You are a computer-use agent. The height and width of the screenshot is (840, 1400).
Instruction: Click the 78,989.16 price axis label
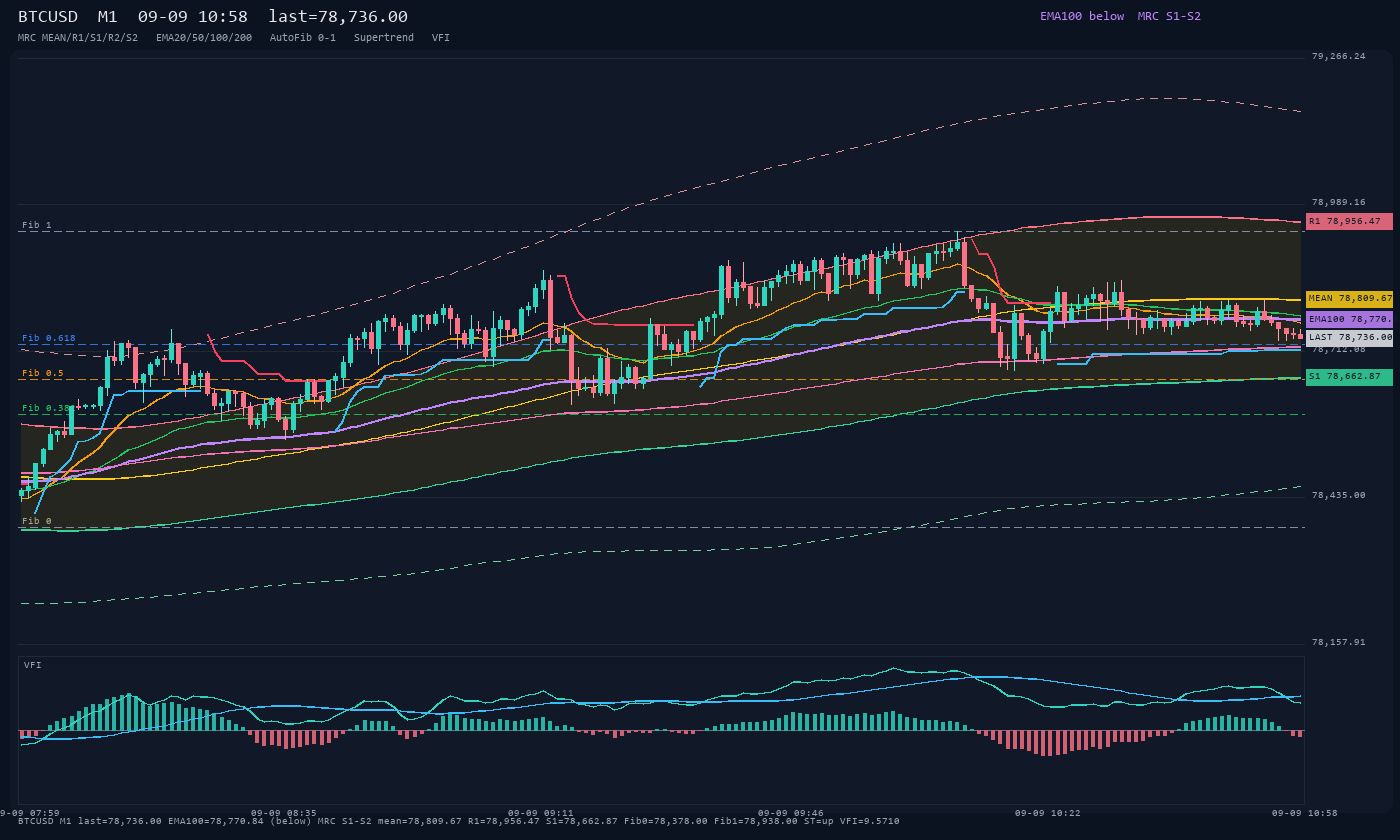click(x=1338, y=202)
